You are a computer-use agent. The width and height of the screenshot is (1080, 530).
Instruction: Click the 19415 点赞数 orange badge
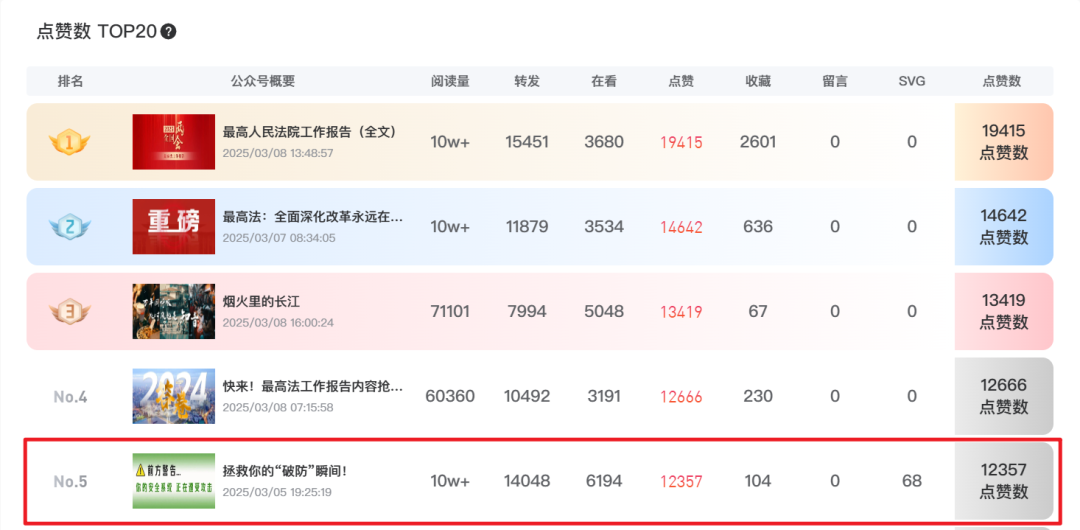pyautogui.click(x=1004, y=142)
